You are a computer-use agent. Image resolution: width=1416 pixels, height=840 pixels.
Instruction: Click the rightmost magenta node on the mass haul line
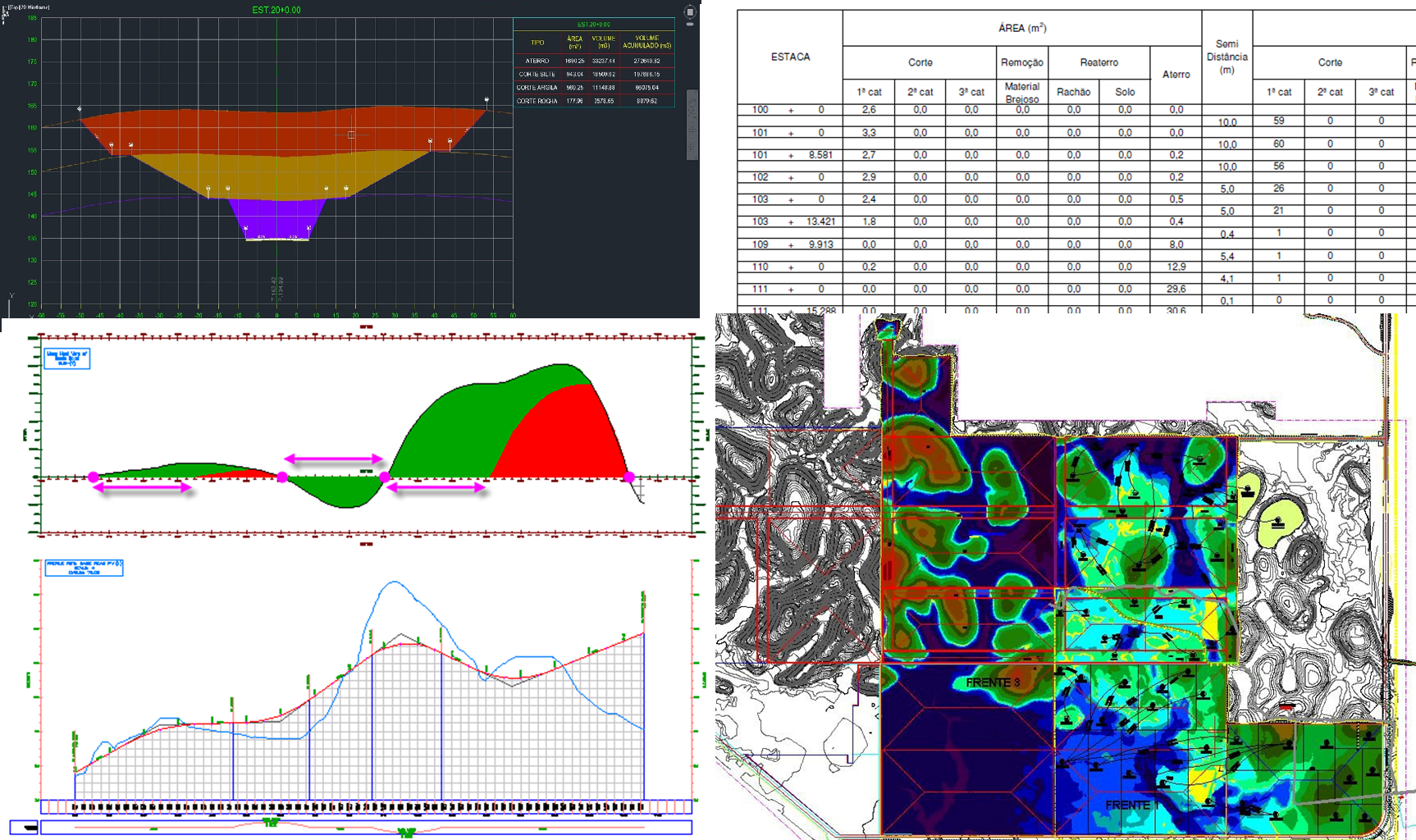point(629,477)
